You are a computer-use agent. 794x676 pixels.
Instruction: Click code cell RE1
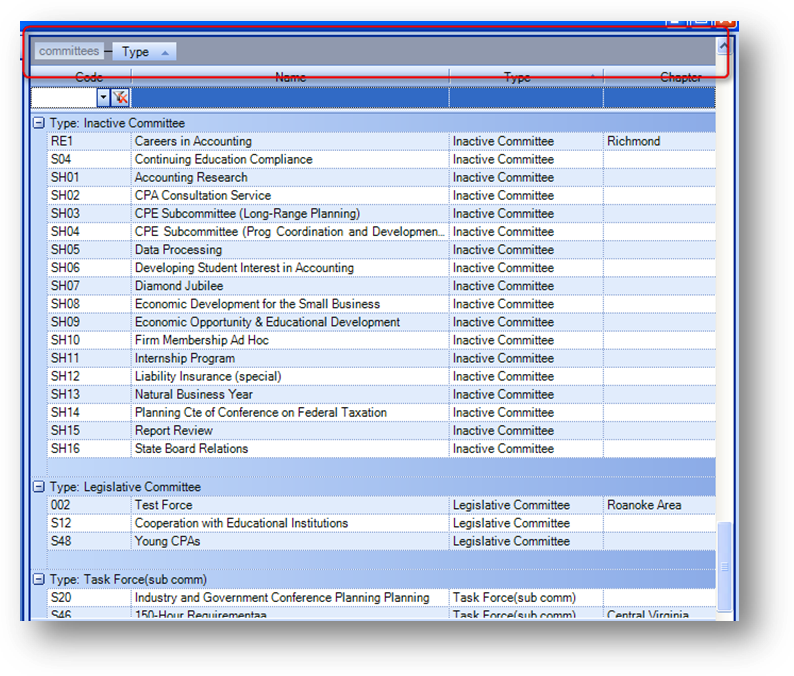(89, 141)
